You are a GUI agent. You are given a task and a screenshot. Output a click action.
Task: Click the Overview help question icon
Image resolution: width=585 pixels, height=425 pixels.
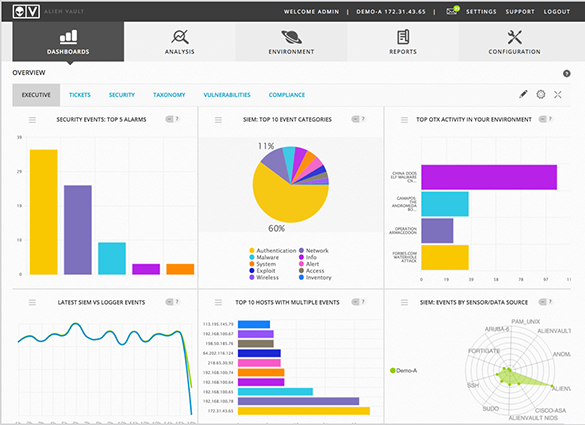point(566,74)
